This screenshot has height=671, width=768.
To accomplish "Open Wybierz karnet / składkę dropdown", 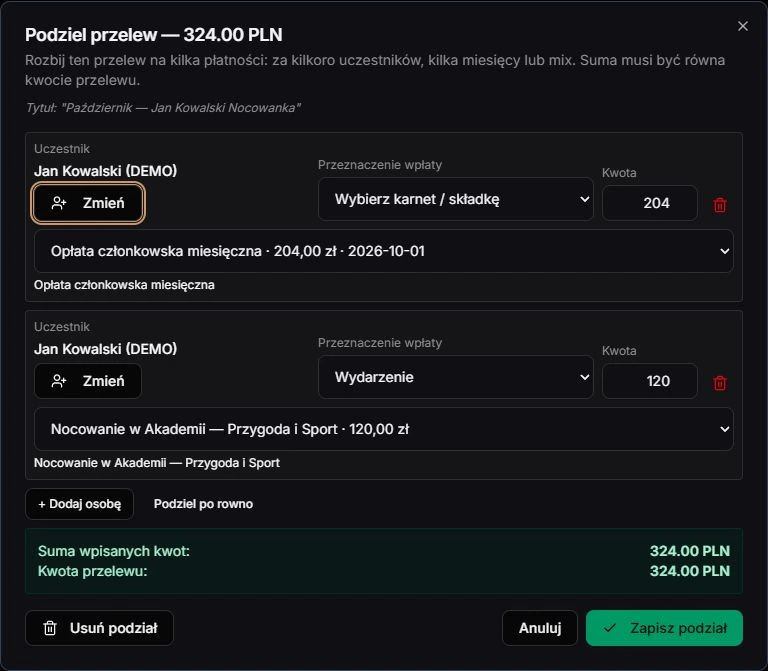I will pos(456,199).
